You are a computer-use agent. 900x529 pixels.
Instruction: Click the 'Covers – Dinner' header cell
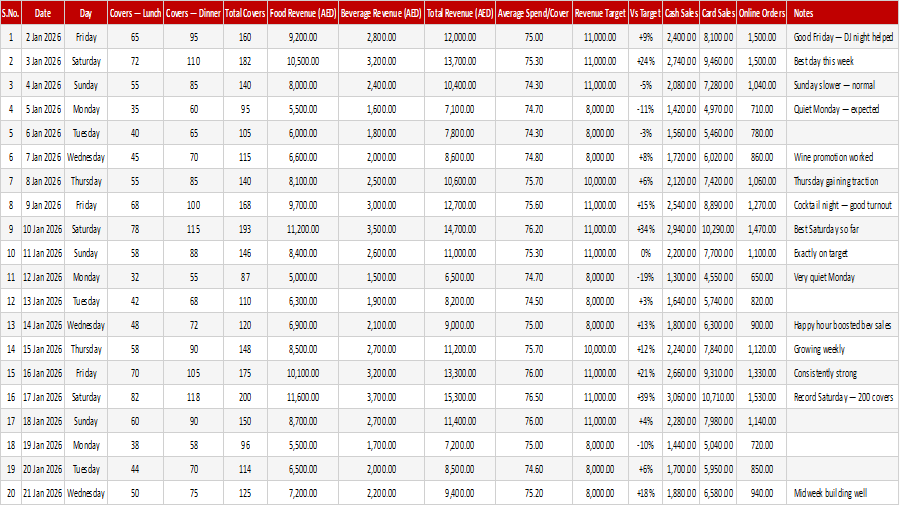pyautogui.click(x=193, y=13)
